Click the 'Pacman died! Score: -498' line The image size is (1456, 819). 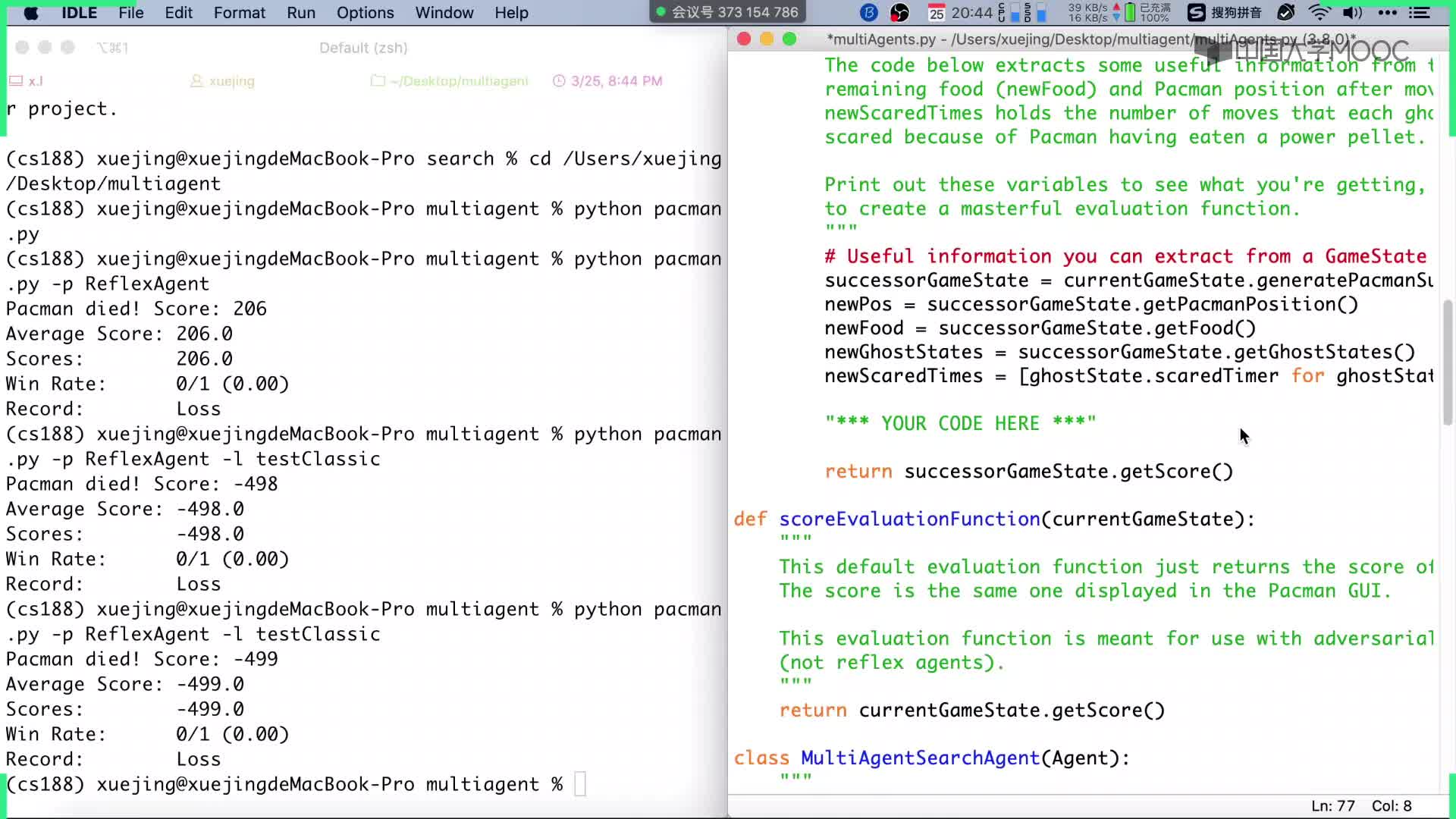pos(142,484)
